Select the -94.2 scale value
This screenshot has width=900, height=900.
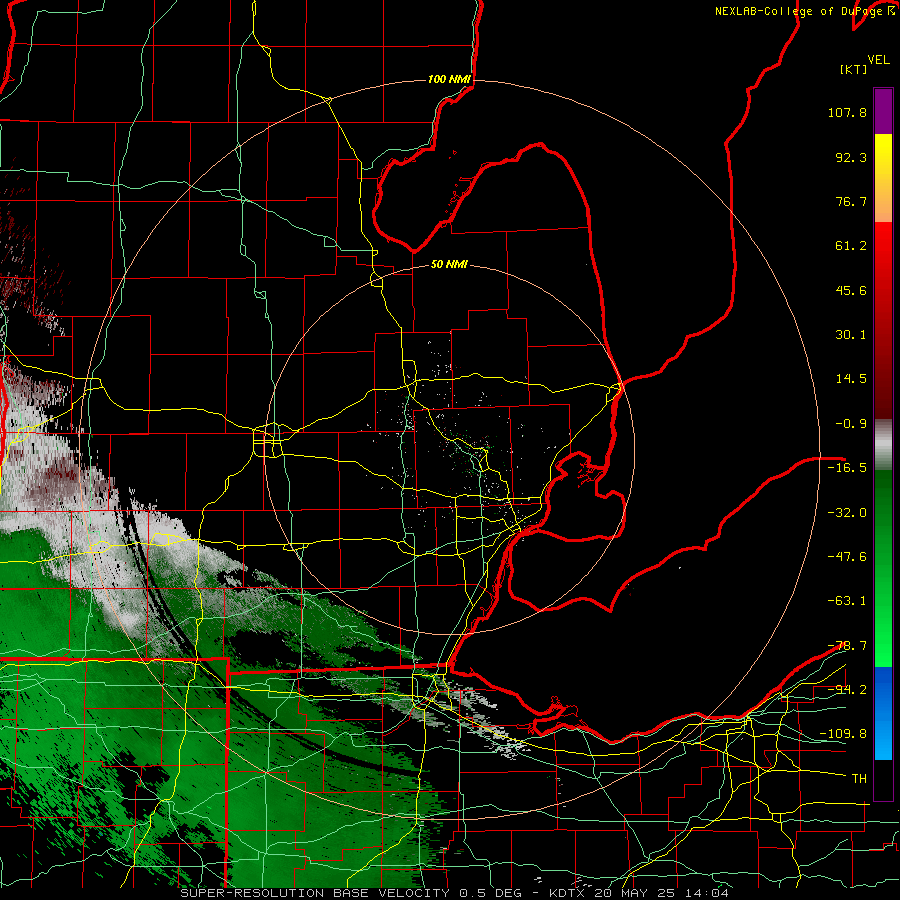tap(847, 689)
